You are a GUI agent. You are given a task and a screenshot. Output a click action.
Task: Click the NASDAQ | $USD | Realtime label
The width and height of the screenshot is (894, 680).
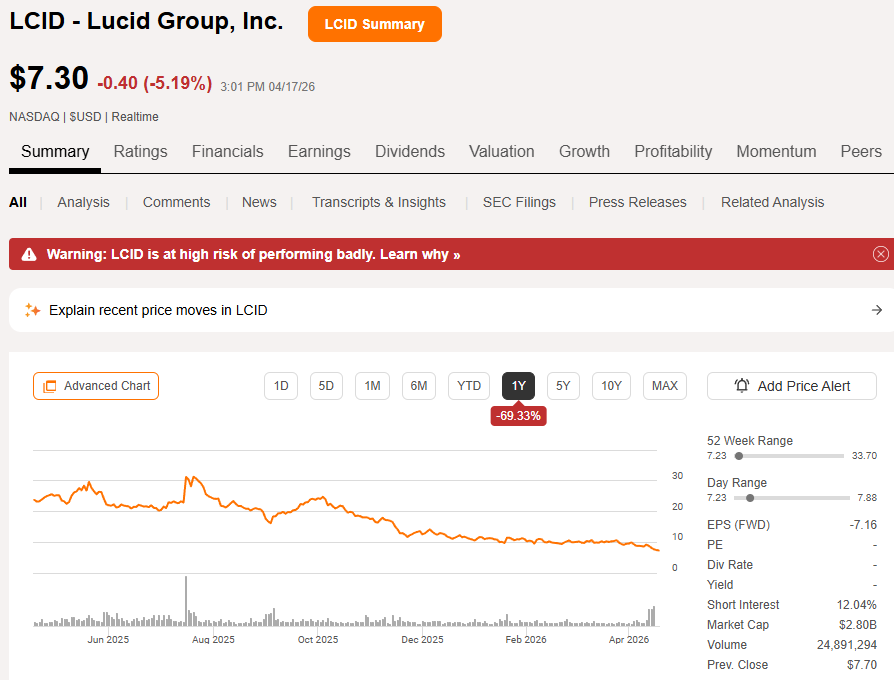click(x=84, y=117)
